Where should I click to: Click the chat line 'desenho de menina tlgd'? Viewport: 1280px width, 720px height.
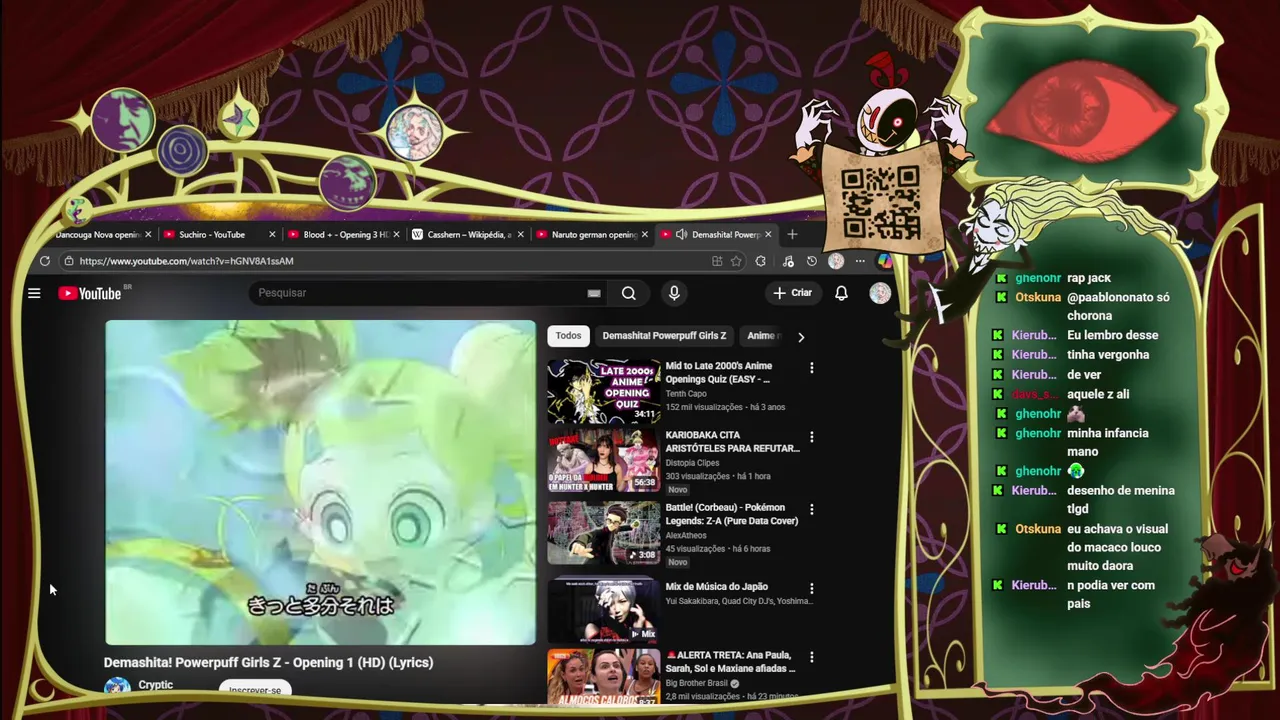pyautogui.click(x=1121, y=499)
